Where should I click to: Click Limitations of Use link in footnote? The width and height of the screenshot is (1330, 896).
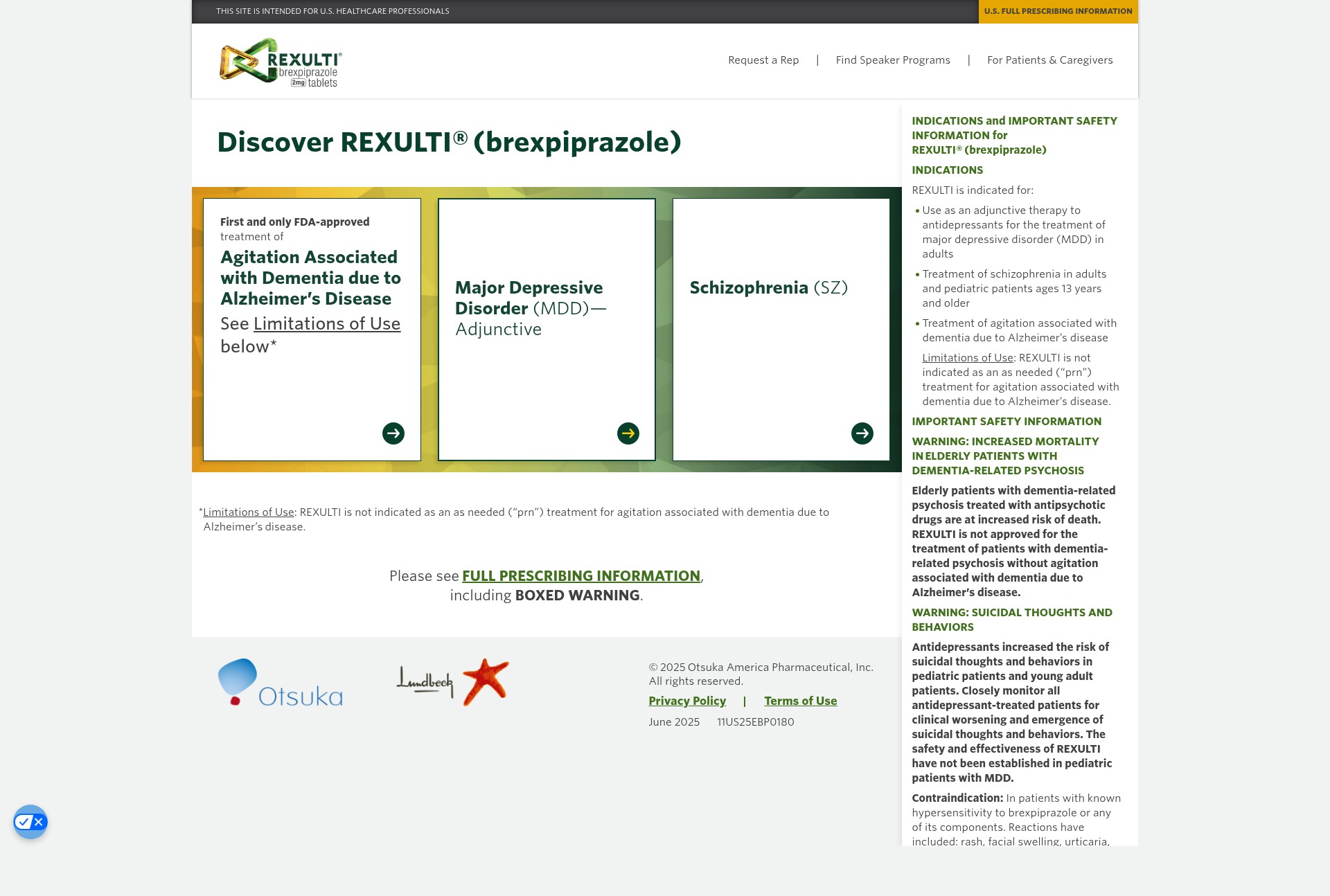click(249, 512)
